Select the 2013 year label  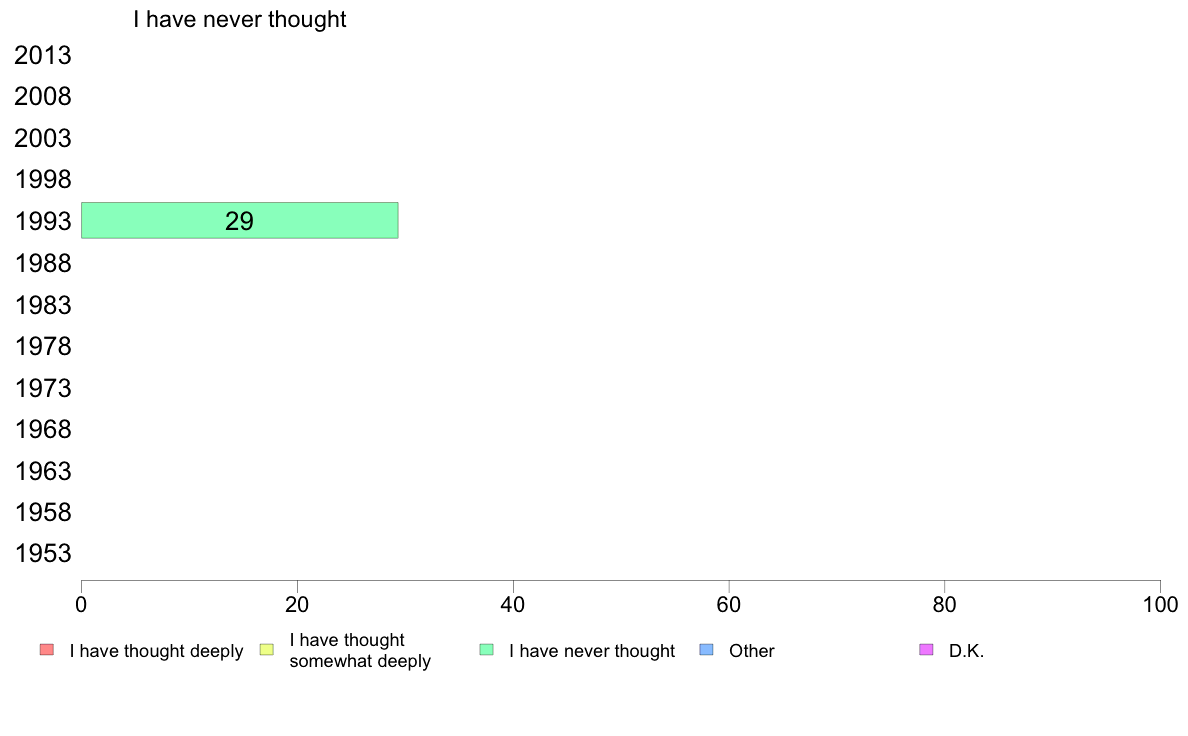[x=43, y=55]
